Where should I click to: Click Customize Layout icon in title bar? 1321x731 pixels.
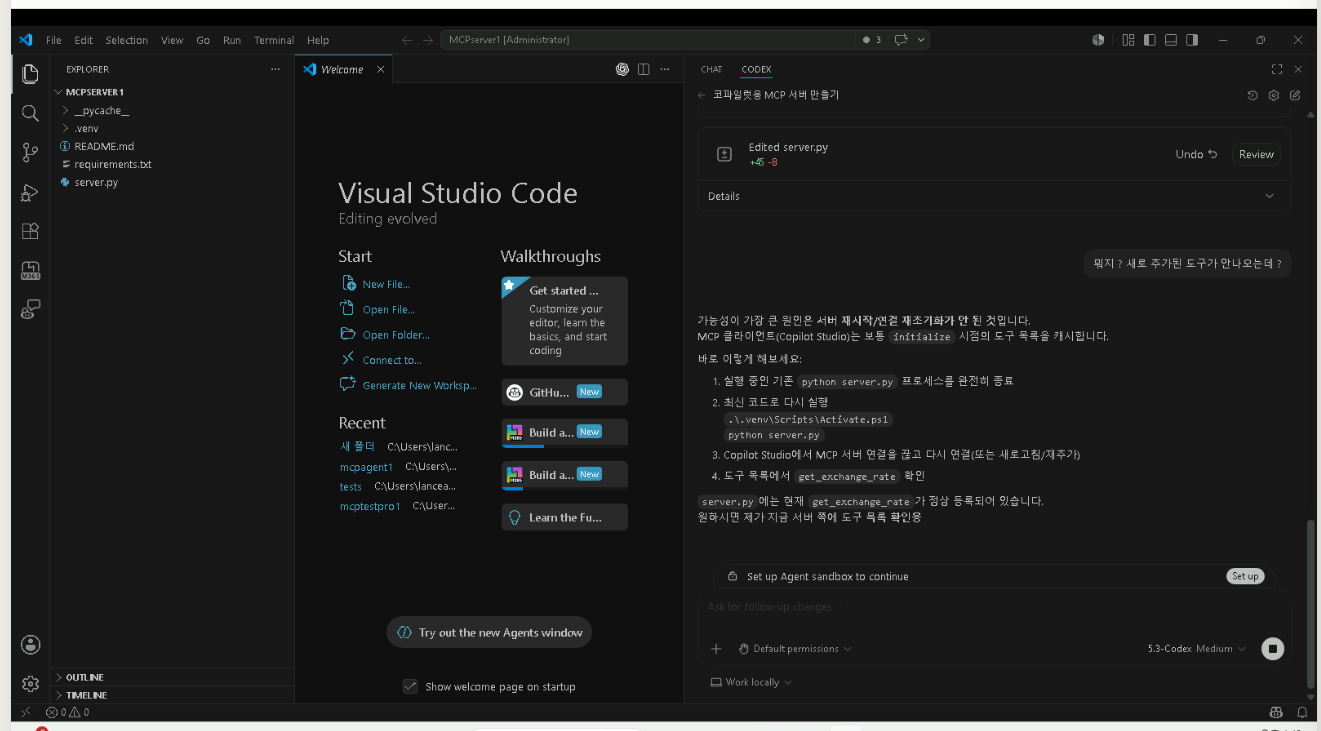pos(1128,40)
